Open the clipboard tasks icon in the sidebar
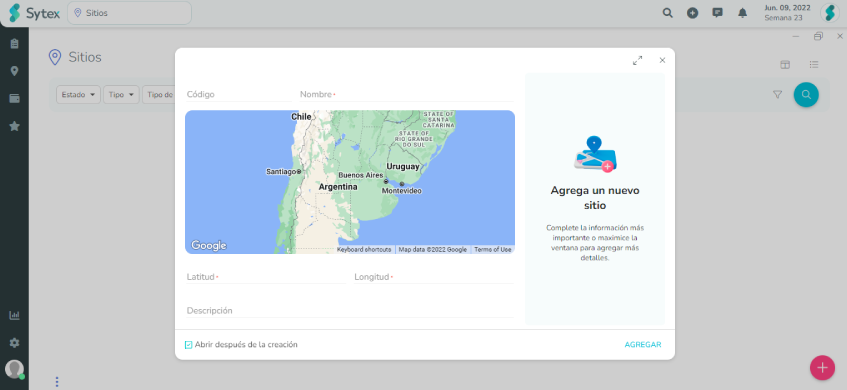Screen dimensions: 847x390 (15, 44)
